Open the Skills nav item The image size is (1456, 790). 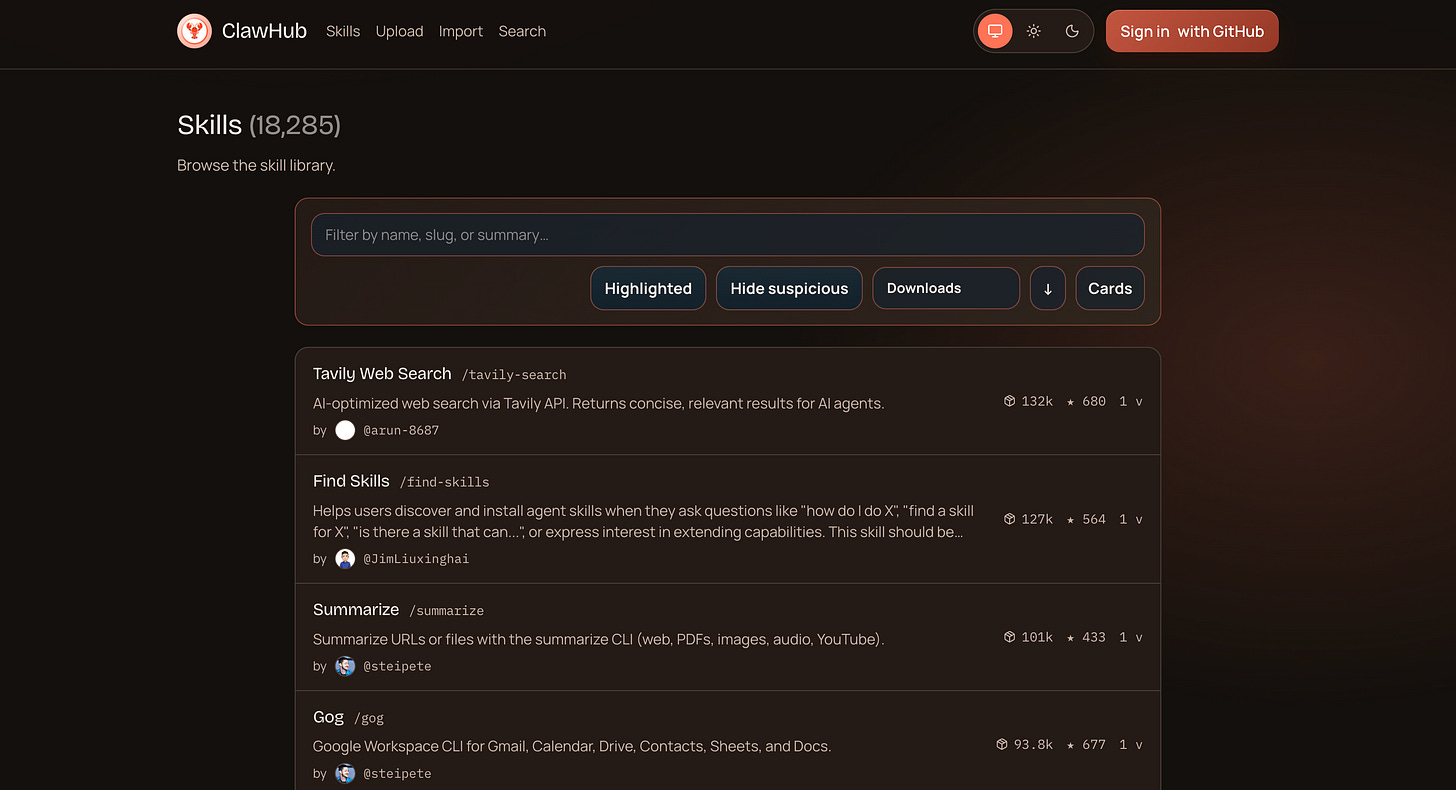point(343,31)
